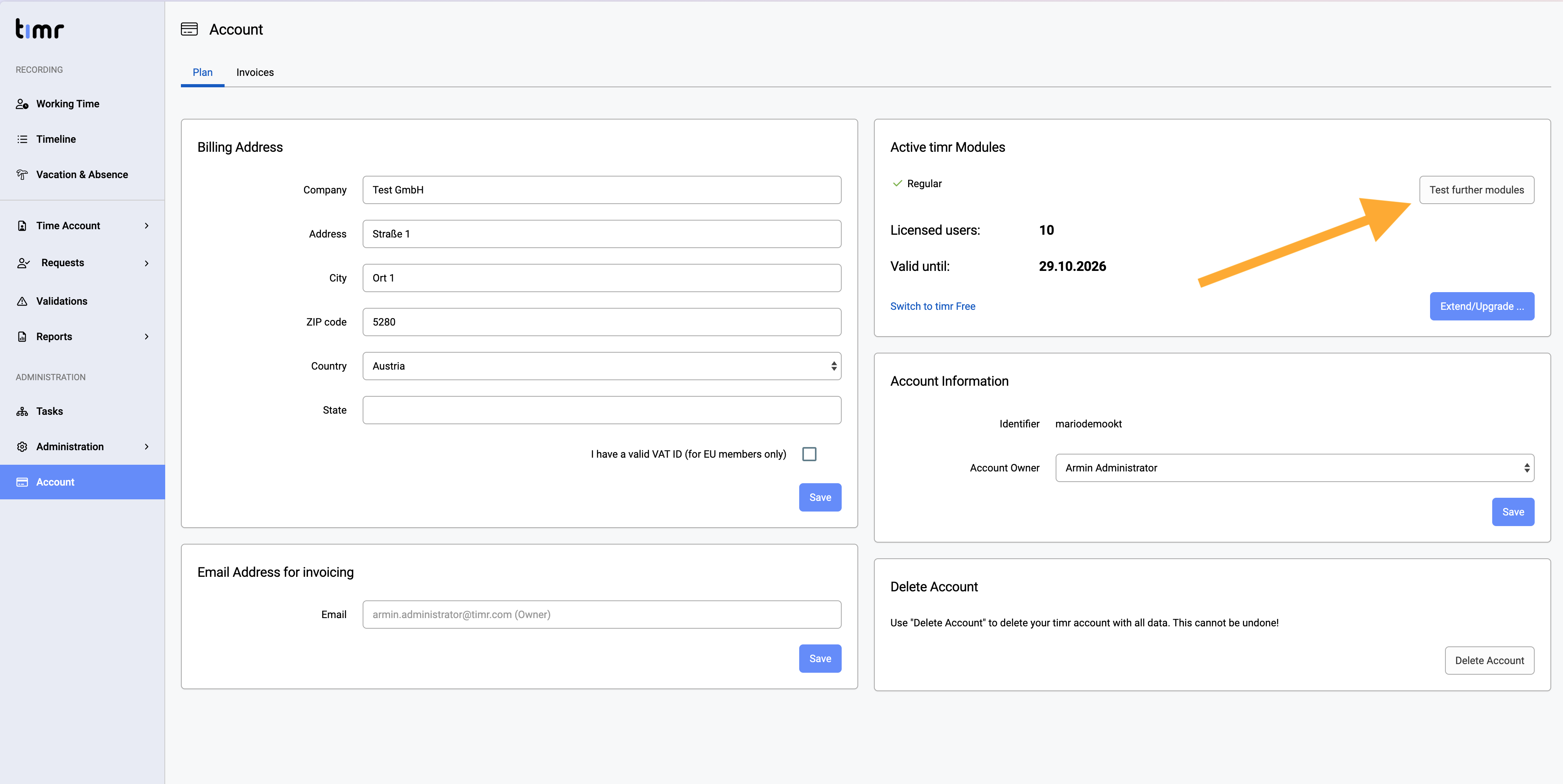
Task: Open Validations in the sidebar
Action: pyautogui.click(x=83, y=301)
